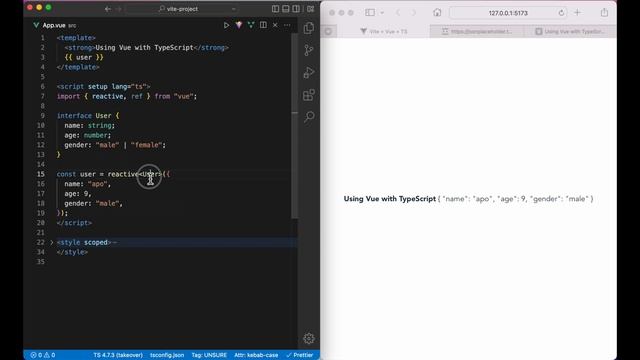Viewport: 640px width, 360px height.
Task: Select the App.vue editor tab
Action: click(54, 25)
